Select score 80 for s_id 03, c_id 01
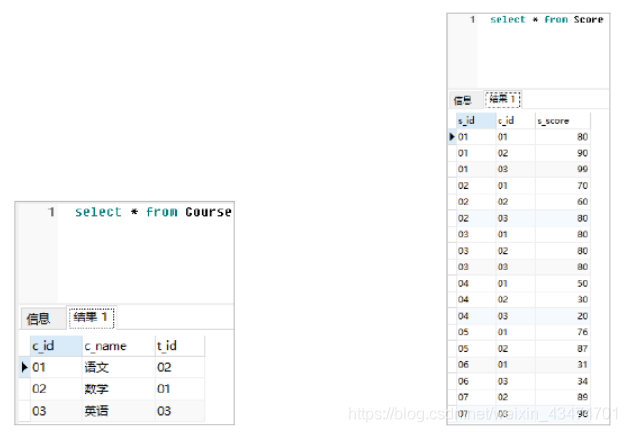627x432 pixels. (563, 234)
